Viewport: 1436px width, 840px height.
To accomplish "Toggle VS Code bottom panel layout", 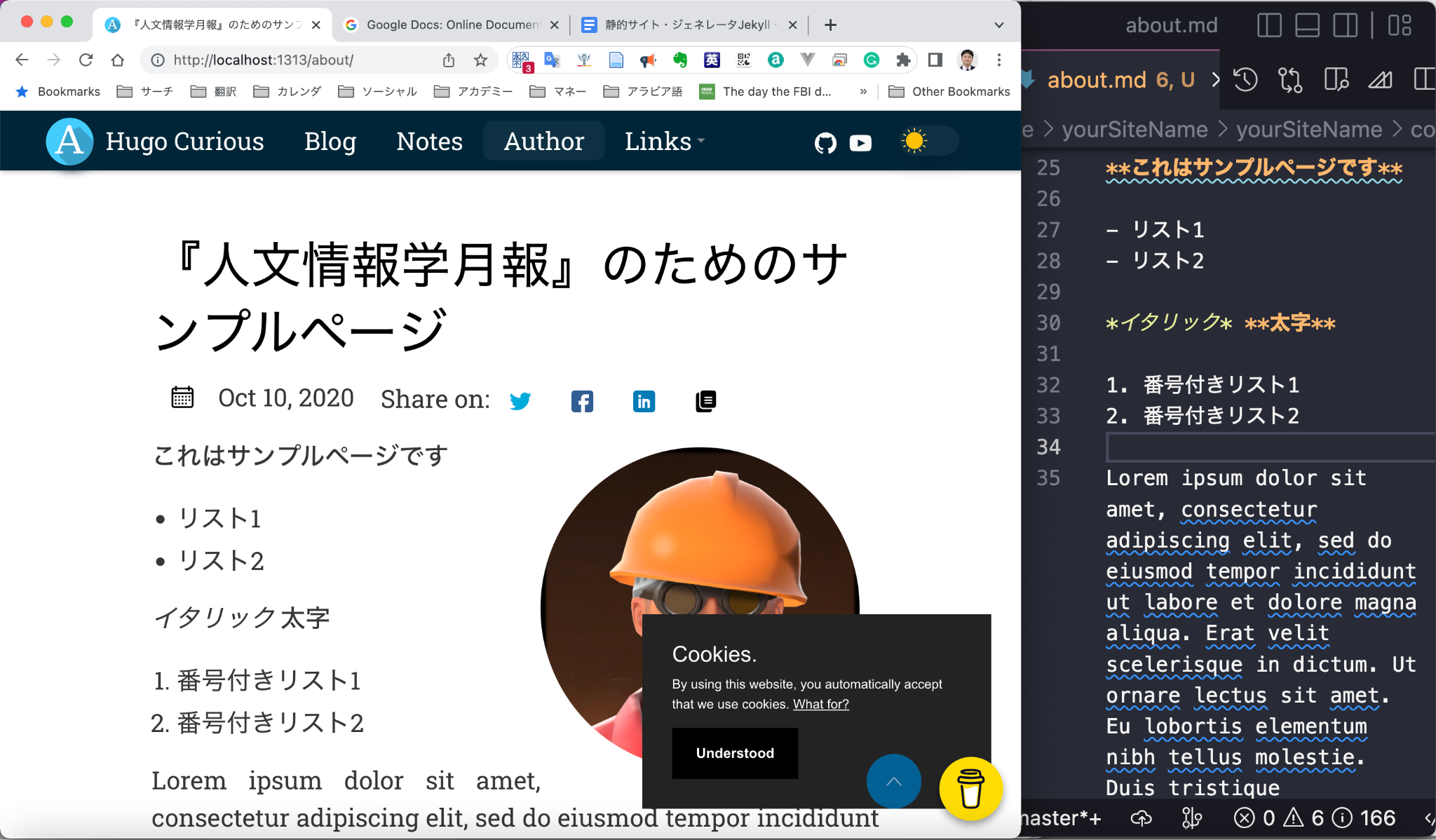I will [x=1307, y=25].
